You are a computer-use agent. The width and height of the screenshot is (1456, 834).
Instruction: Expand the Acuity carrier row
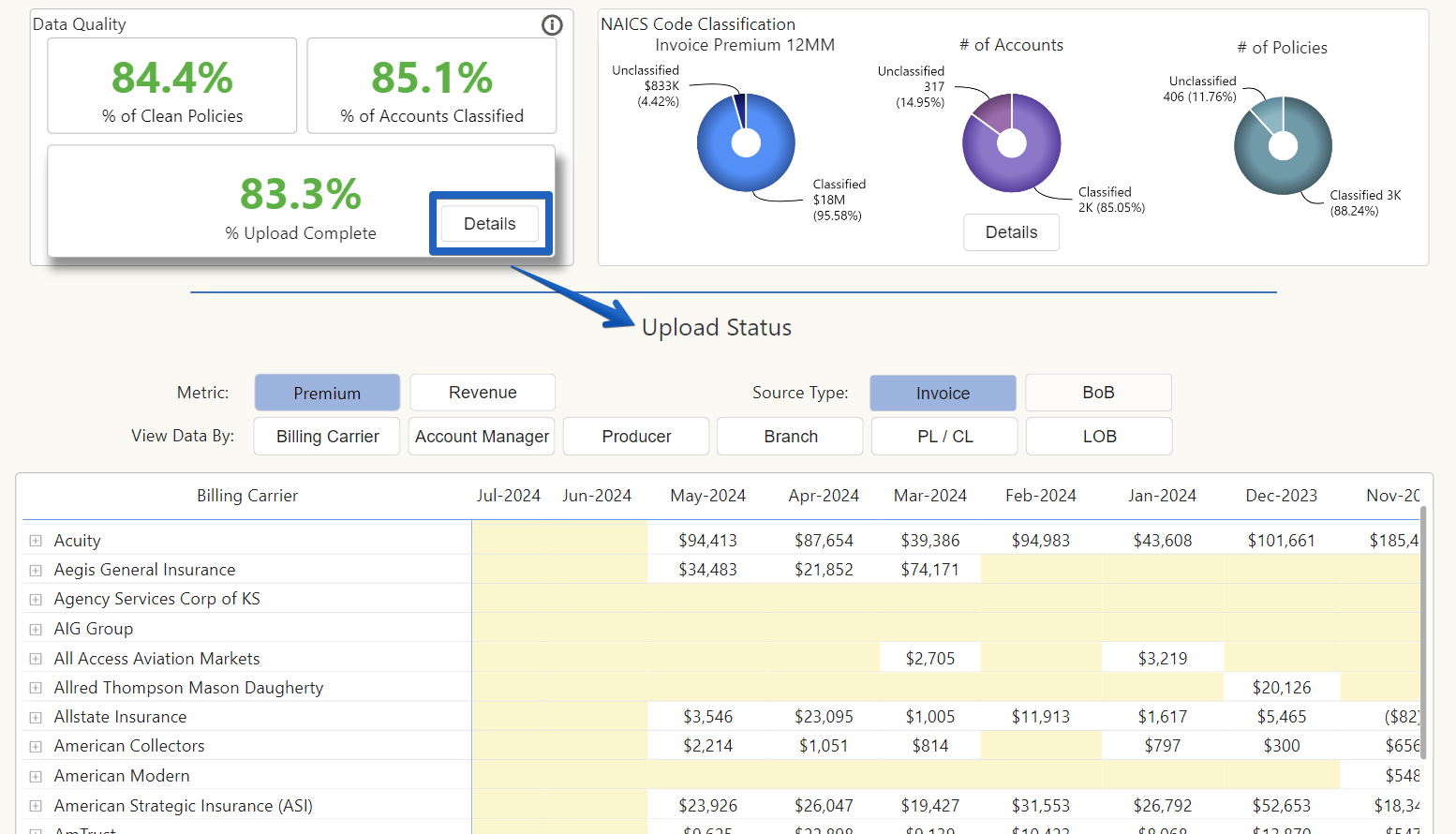pos(36,541)
